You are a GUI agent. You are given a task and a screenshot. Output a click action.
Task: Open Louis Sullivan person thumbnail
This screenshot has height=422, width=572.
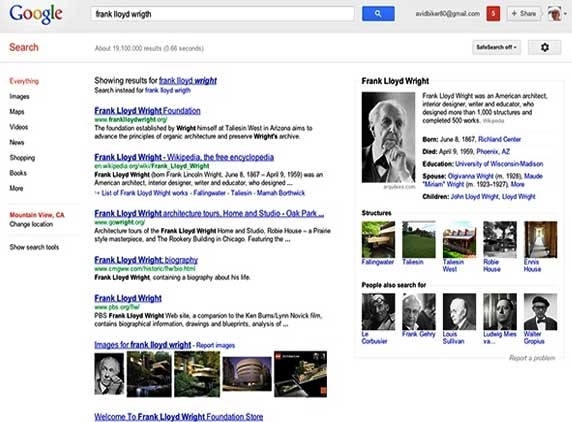coord(459,312)
